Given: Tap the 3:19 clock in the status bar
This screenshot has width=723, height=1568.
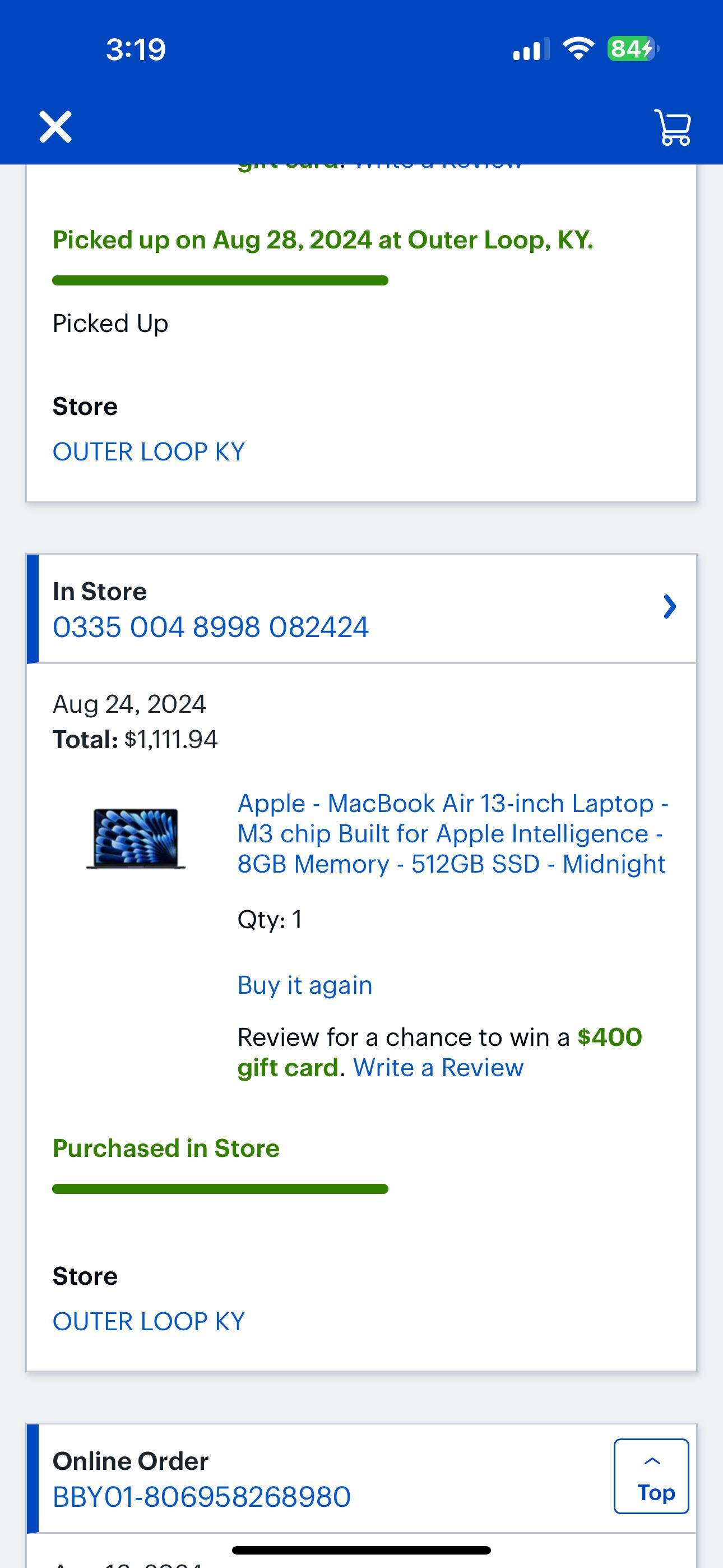Looking at the screenshot, I should point(135,50).
